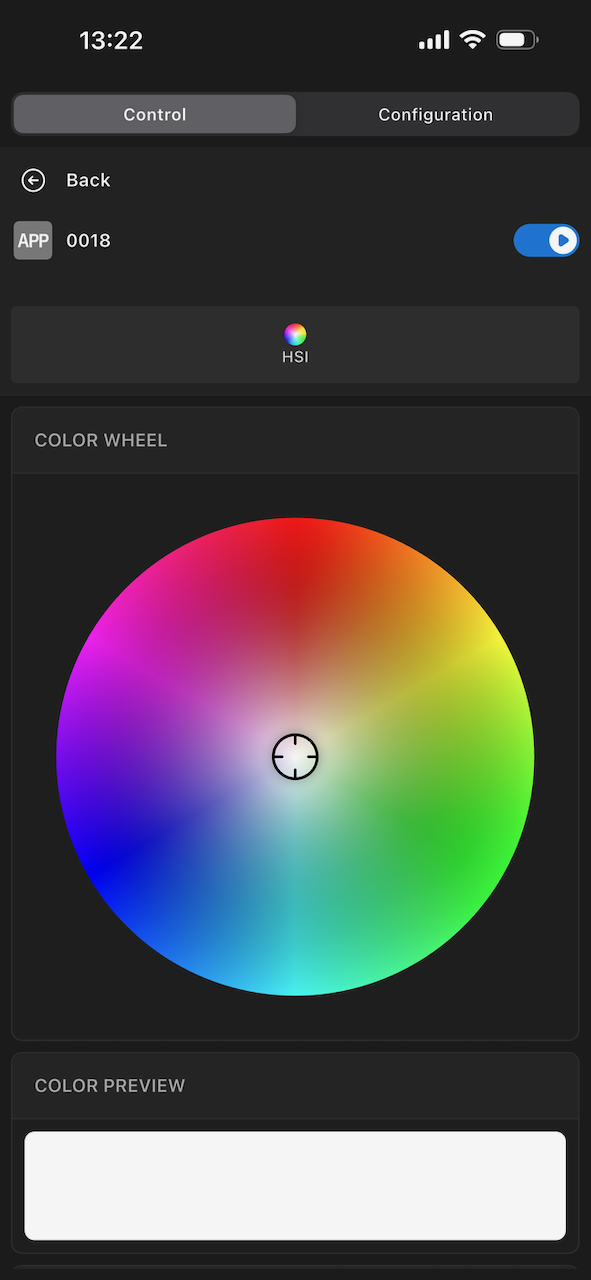The image size is (591, 1280).
Task: Select device name 0018
Action: (x=88, y=241)
